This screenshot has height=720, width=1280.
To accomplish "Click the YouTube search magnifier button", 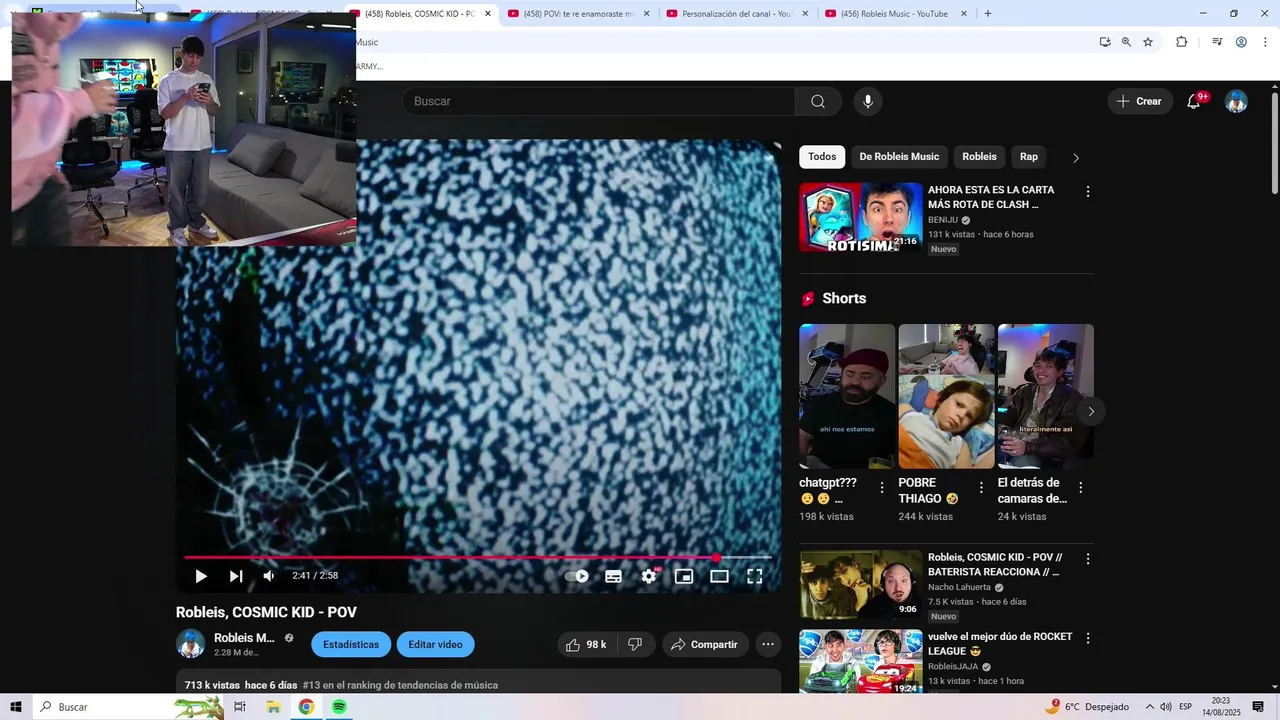I will point(818,101).
